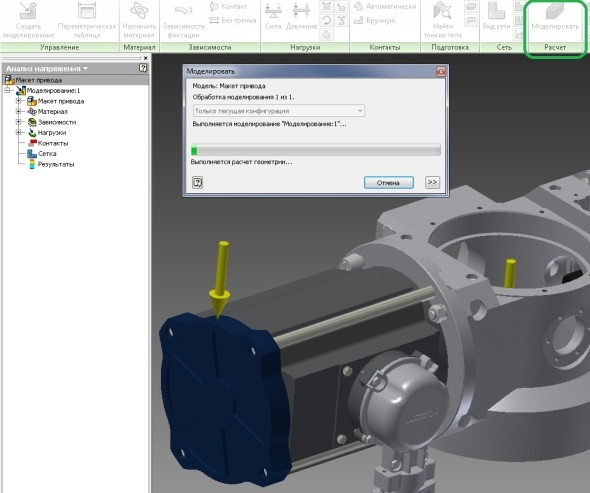Click the moment load icon with circular arrow
This screenshot has width=590, height=493.
(x=326, y=20)
